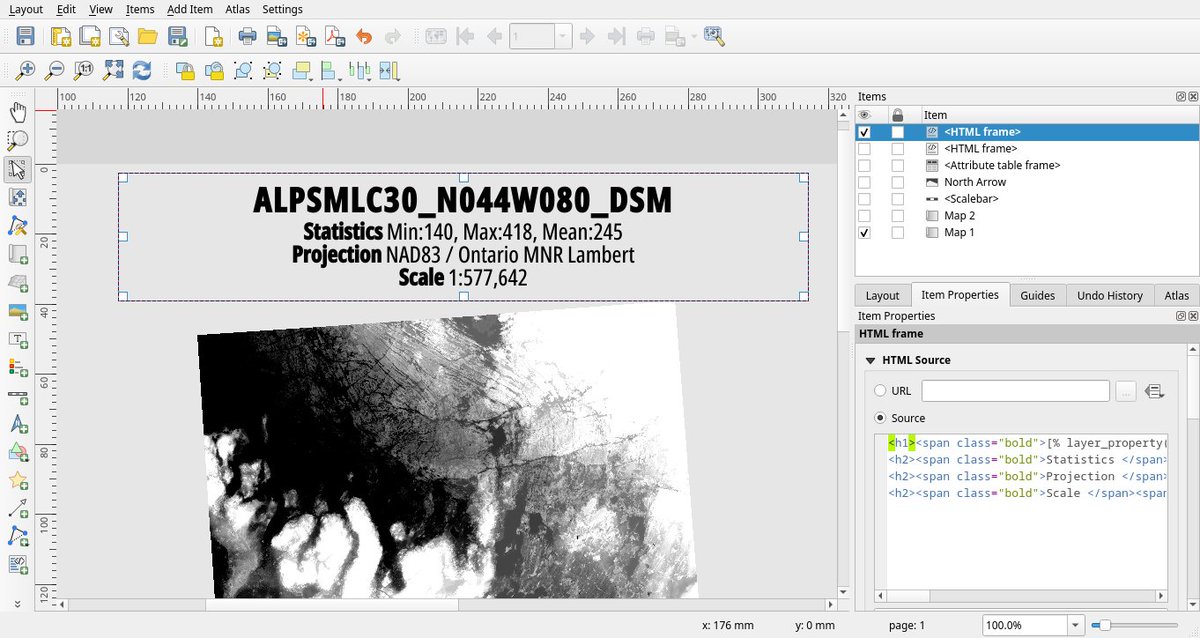Image resolution: width=1200 pixels, height=638 pixels.
Task: Toggle North Arrow visibility checkbox
Action: (865, 182)
